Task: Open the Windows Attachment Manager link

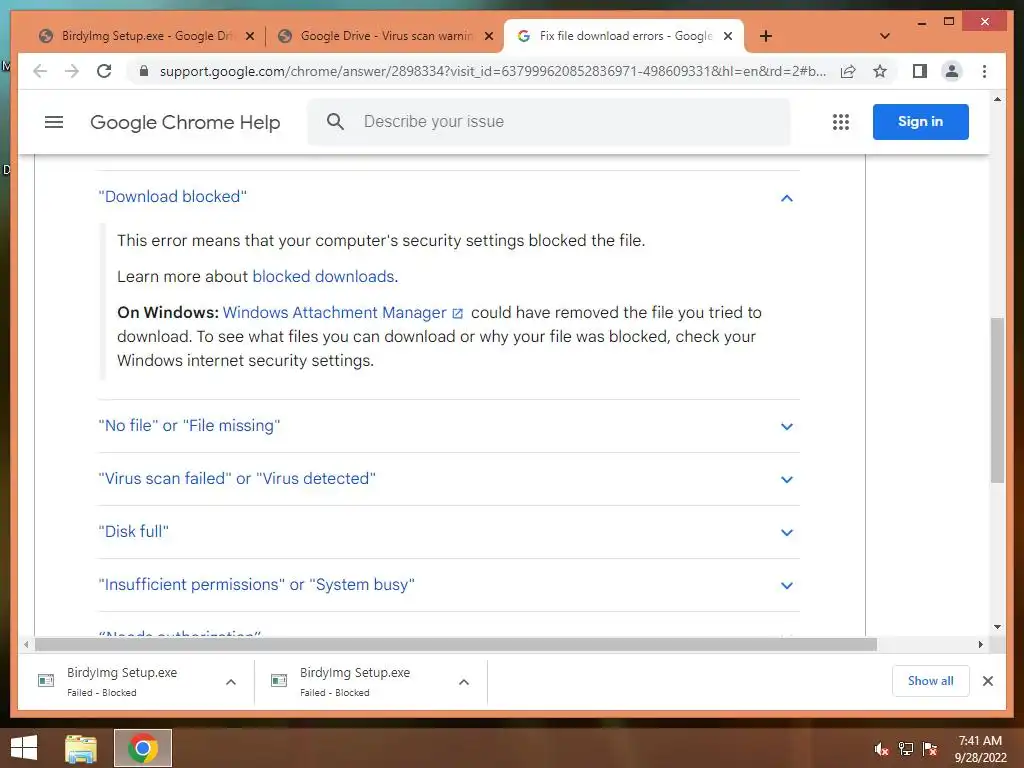Action: [342, 312]
